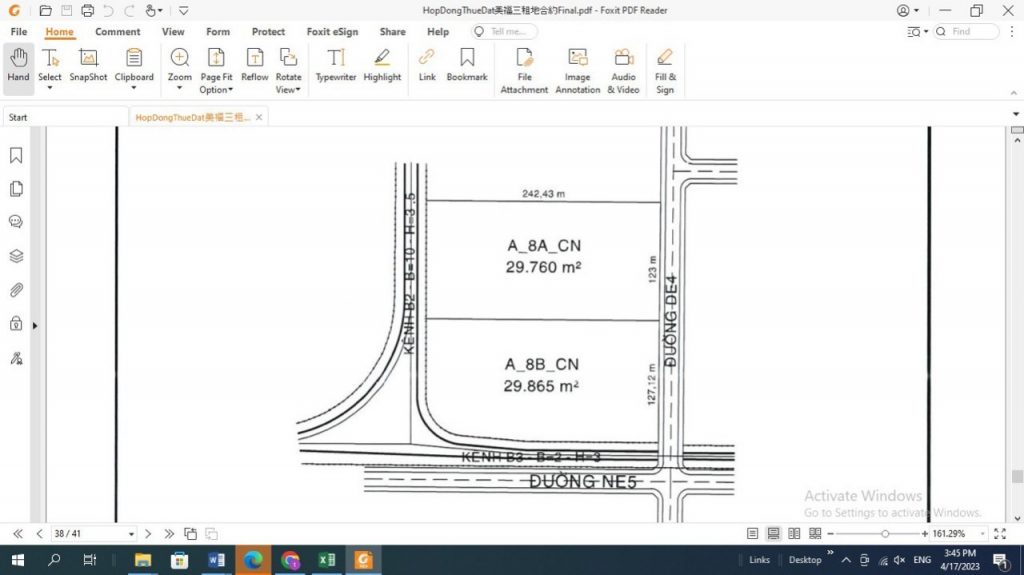Add a Bookmark from ribbon
The height and width of the screenshot is (575, 1024).
(467, 65)
